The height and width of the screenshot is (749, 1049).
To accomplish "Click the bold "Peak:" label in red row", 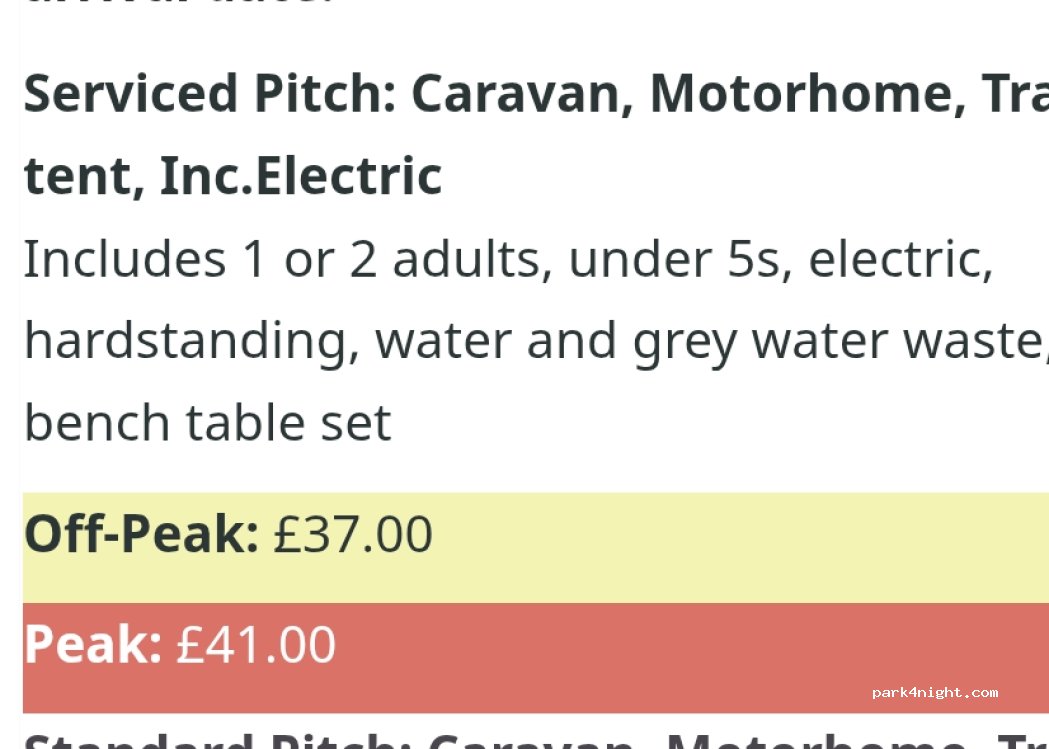I will coord(92,644).
